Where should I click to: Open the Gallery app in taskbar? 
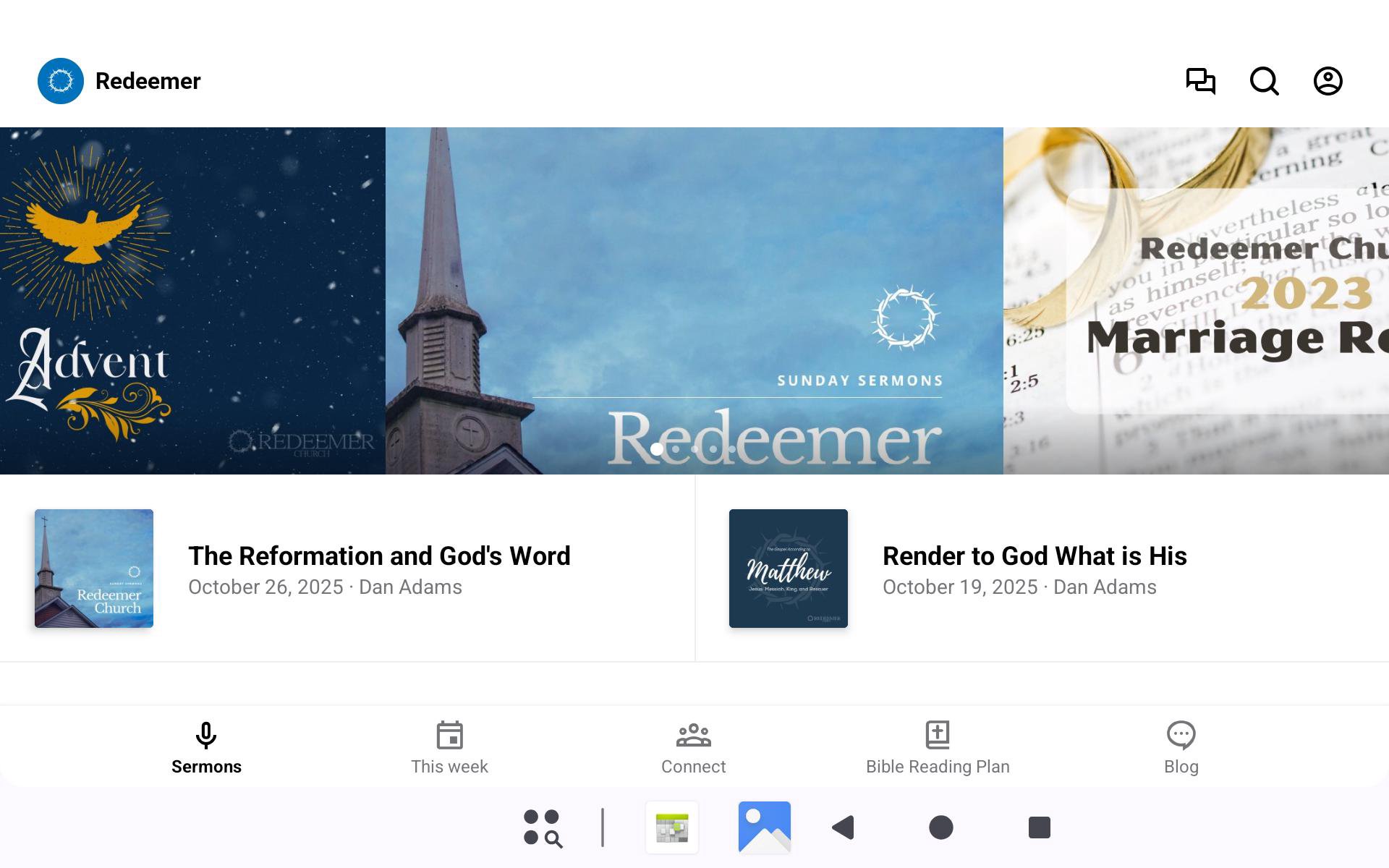click(x=764, y=827)
